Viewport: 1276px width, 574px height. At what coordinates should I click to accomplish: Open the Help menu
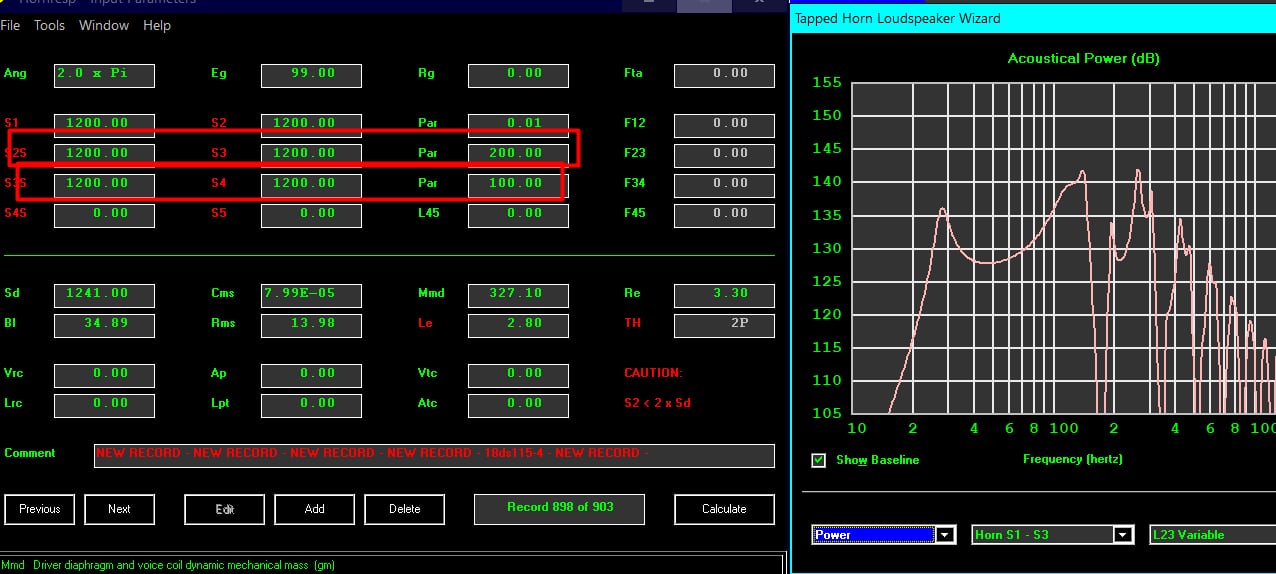coord(157,25)
